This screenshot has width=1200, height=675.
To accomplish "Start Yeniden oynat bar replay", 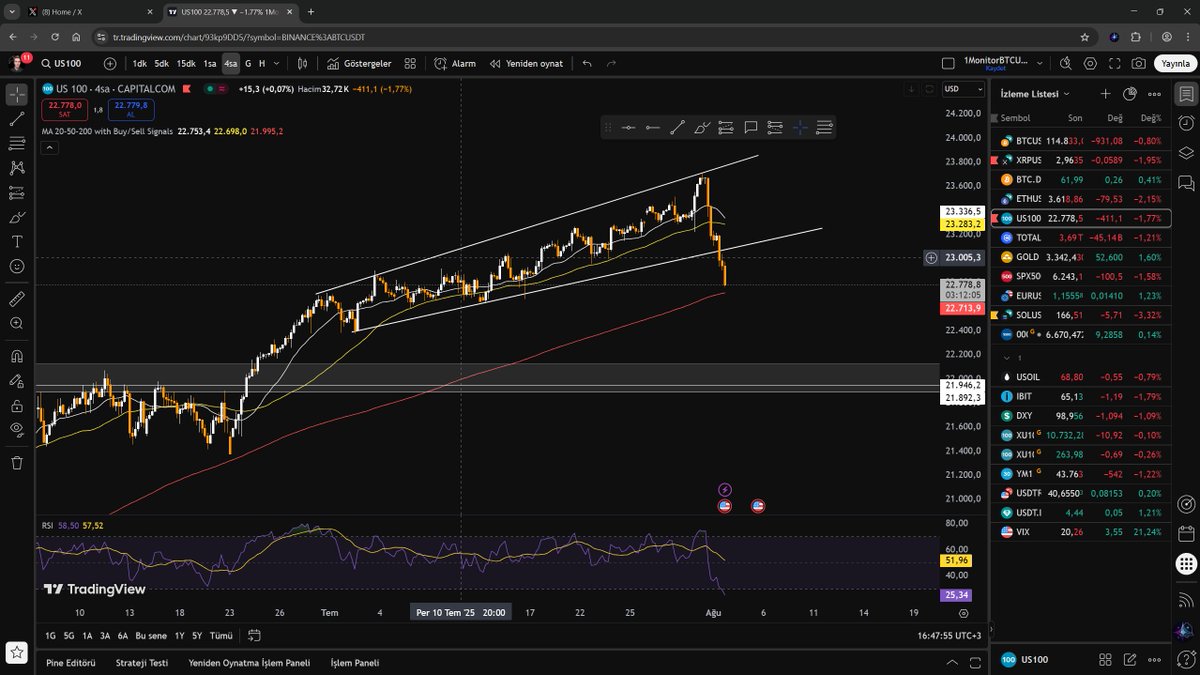I will point(527,63).
